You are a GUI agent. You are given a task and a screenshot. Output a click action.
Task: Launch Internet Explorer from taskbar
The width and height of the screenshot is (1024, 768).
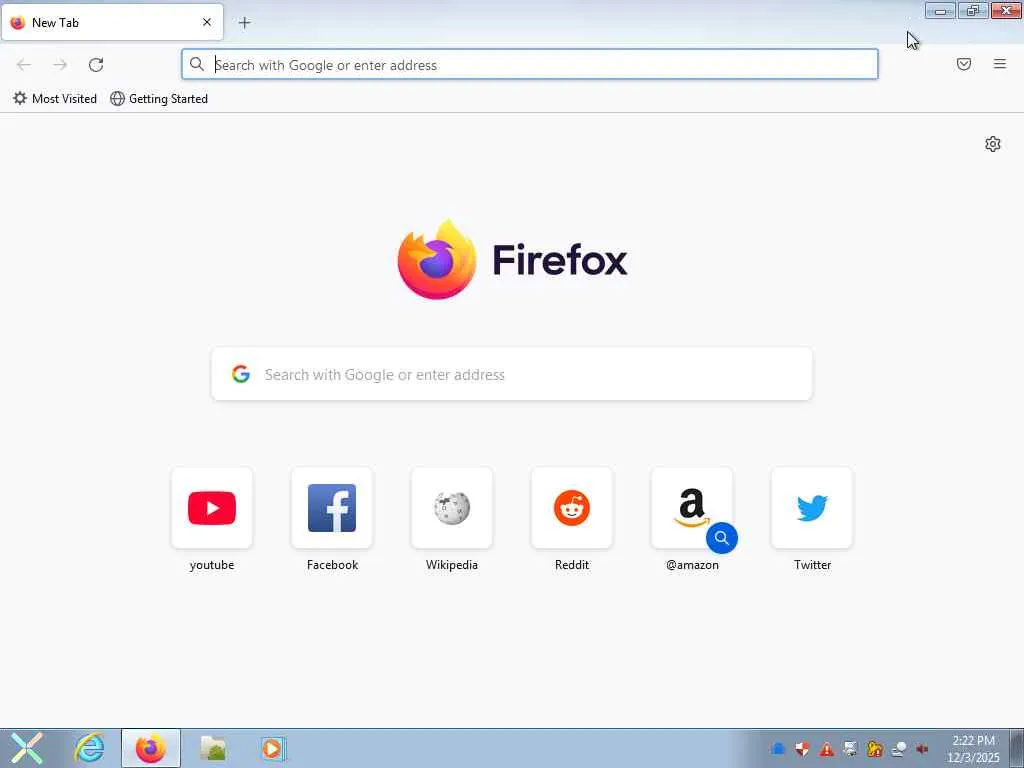point(89,748)
